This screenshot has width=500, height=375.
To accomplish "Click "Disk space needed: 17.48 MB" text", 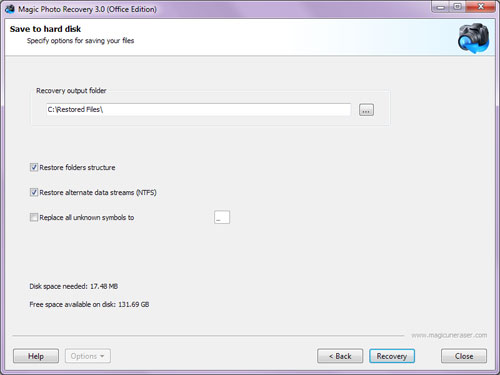I will [74, 286].
